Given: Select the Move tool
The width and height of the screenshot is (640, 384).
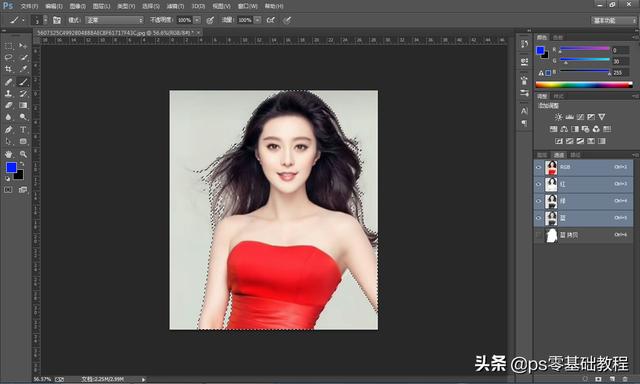Looking at the screenshot, I should (23, 46).
